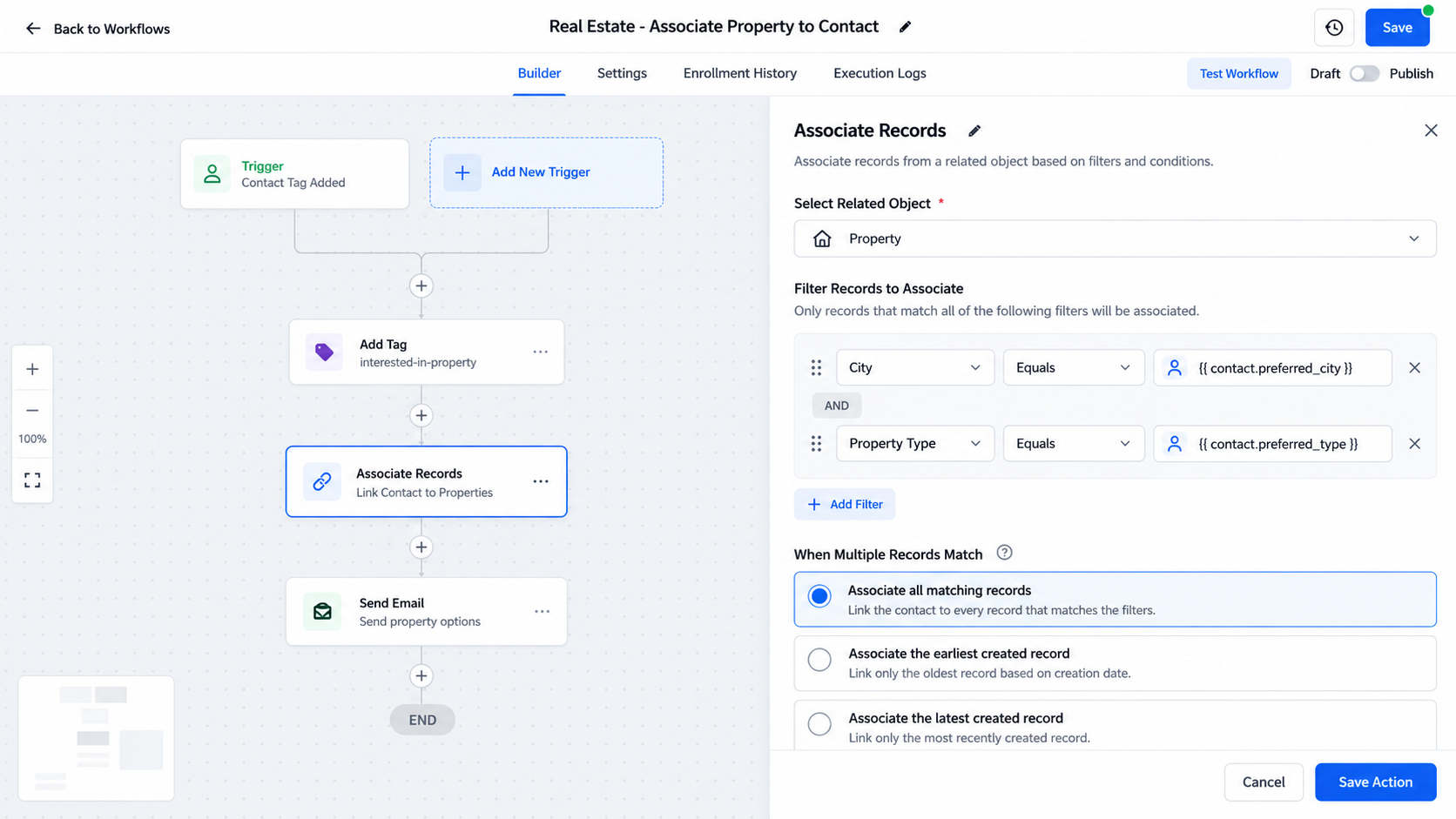Viewport: 1456px width, 819px height.
Task: Click Add New Trigger card
Action: 546,172
